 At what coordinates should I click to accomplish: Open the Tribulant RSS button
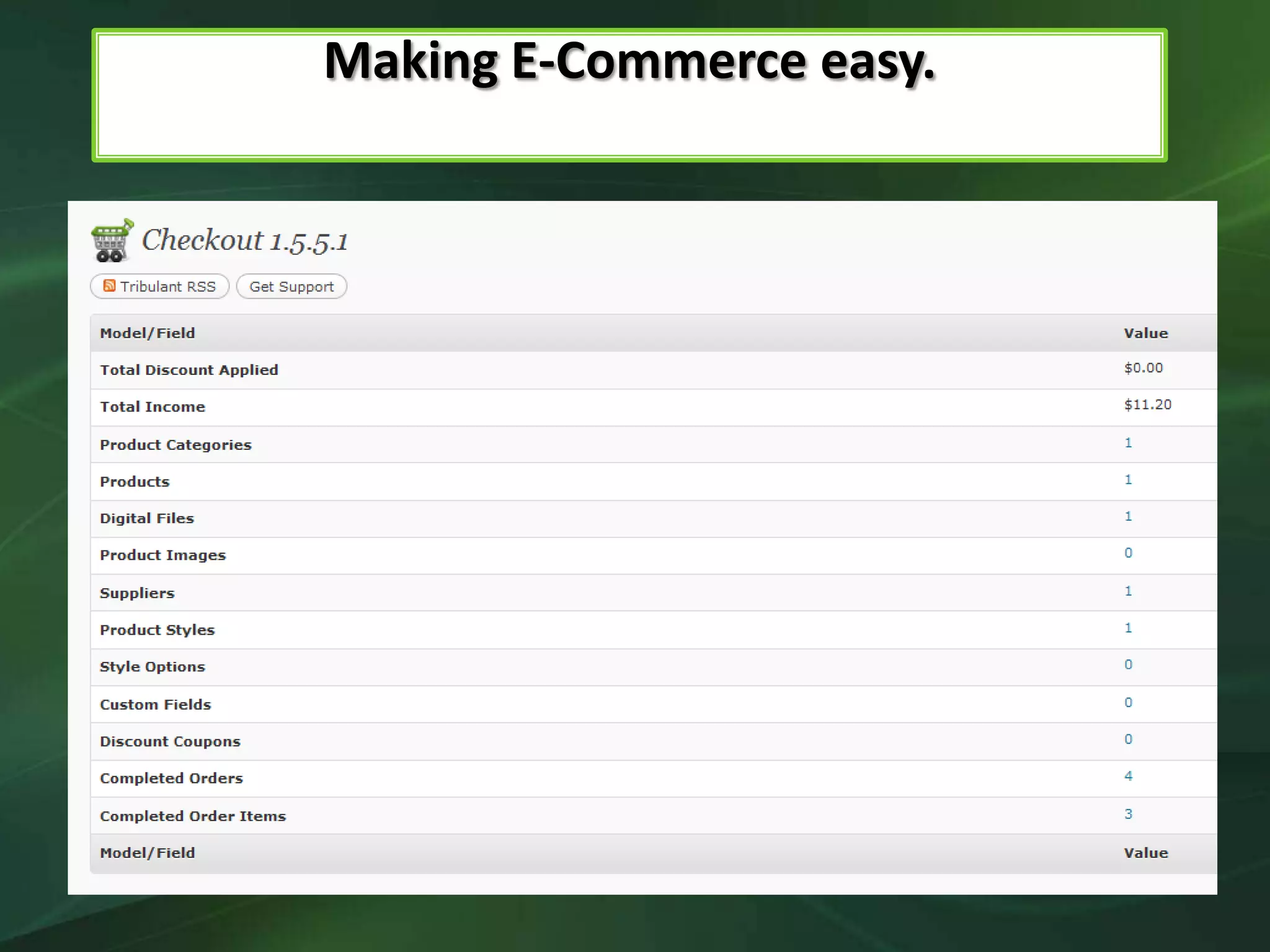click(x=159, y=286)
